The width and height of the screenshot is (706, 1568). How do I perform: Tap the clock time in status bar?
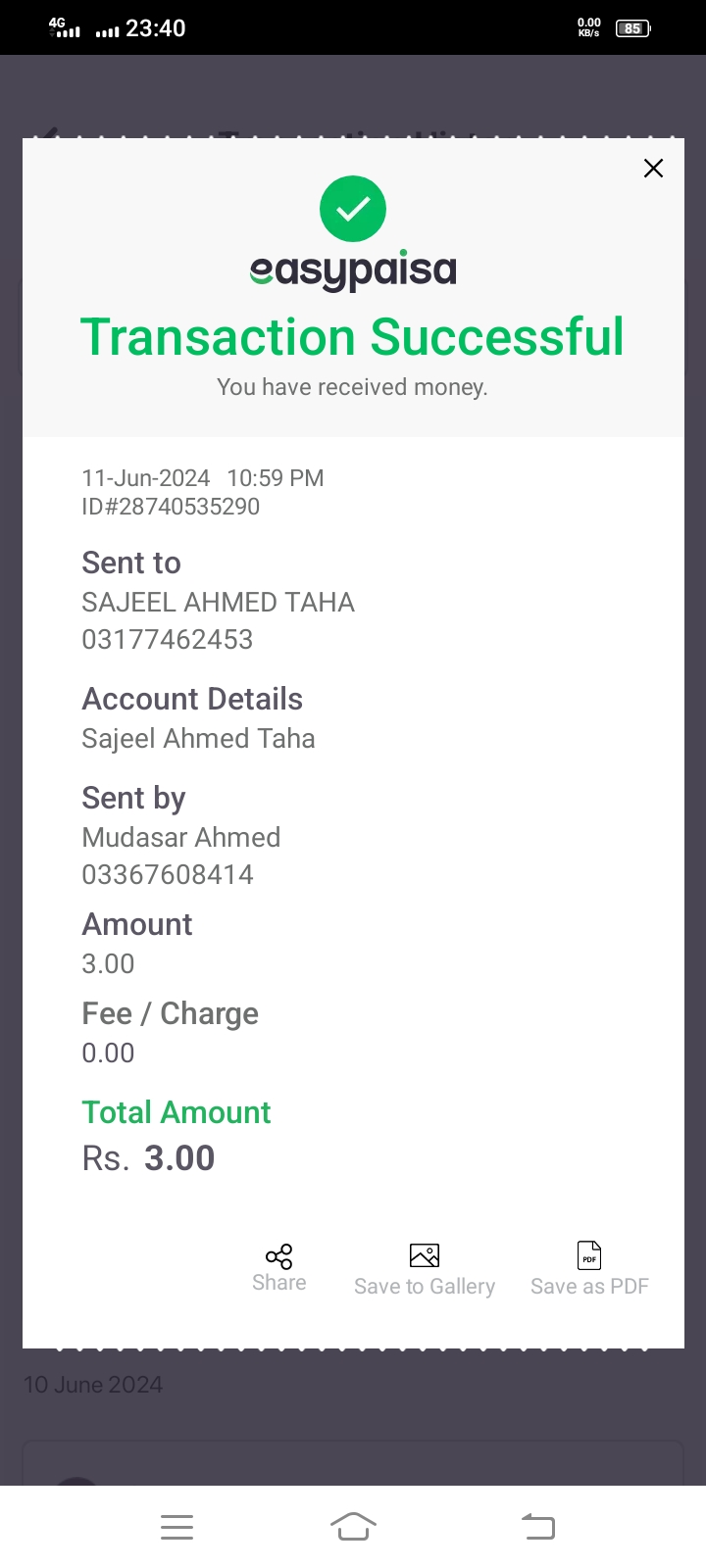156,28
